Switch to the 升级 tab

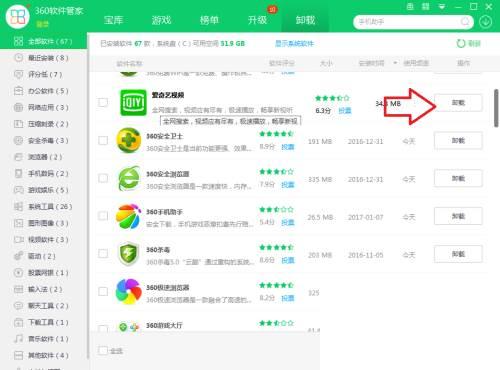coord(257,20)
